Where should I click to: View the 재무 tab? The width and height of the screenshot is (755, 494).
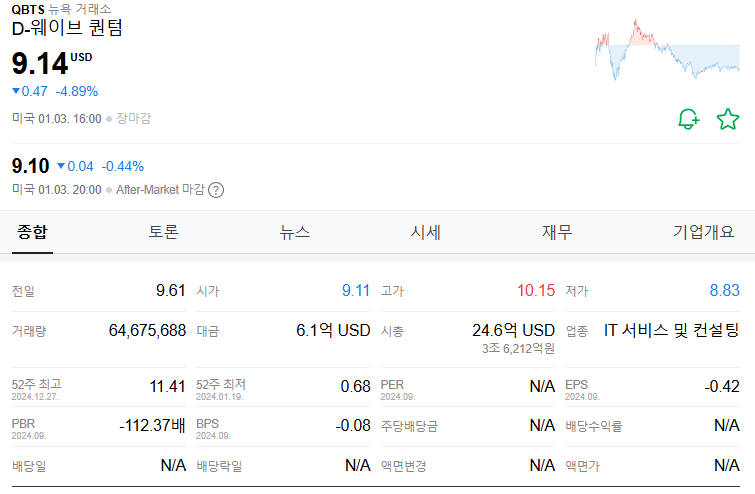557,232
